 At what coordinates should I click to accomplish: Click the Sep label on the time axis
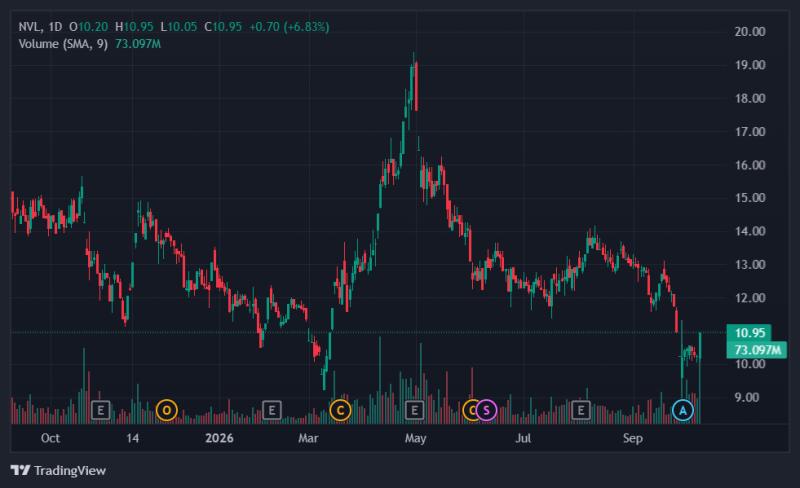[x=633, y=438]
